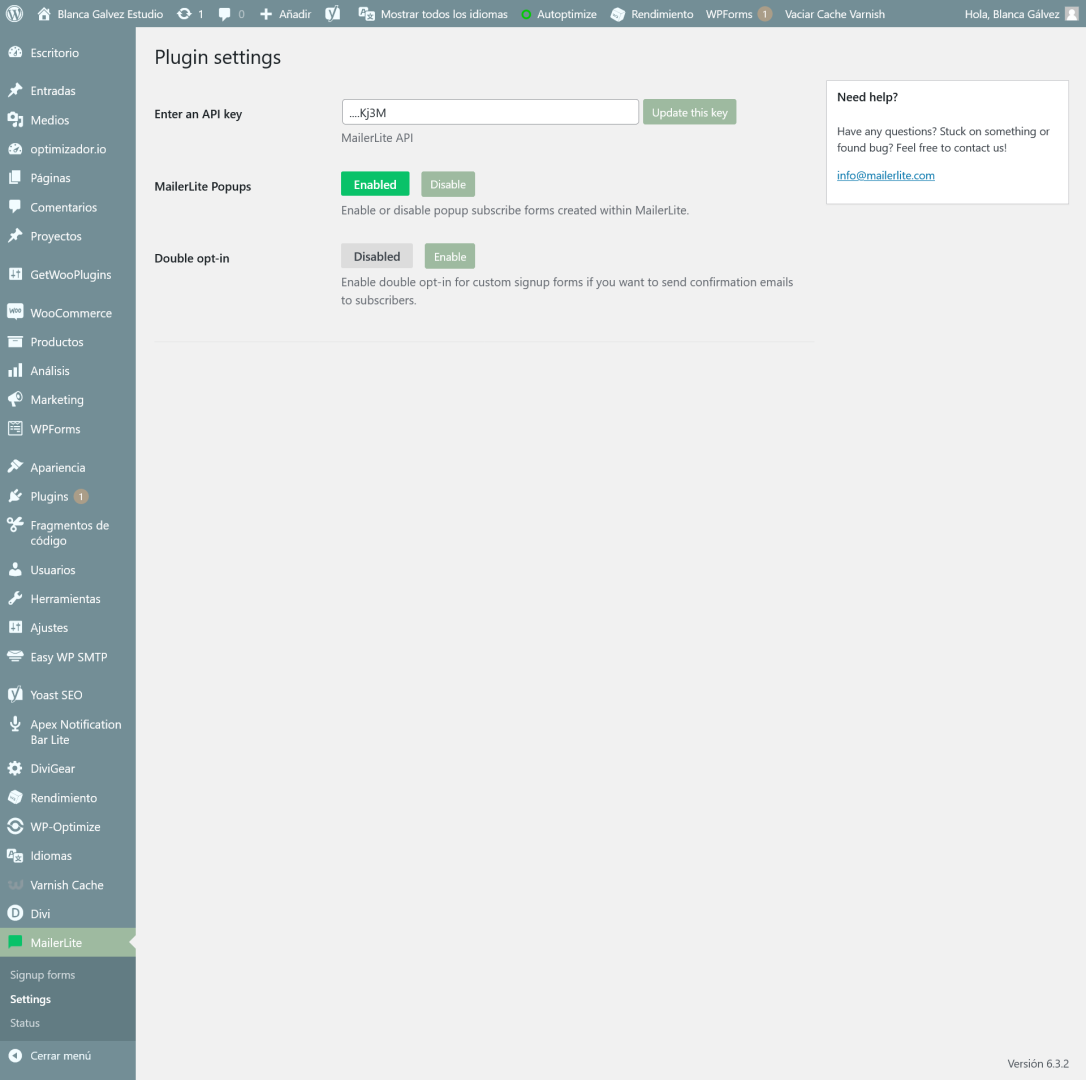Viewport: 1086px width, 1080px height.
Task: Select Enabled for MailerLite Popups
Action: tap(375, 184)
